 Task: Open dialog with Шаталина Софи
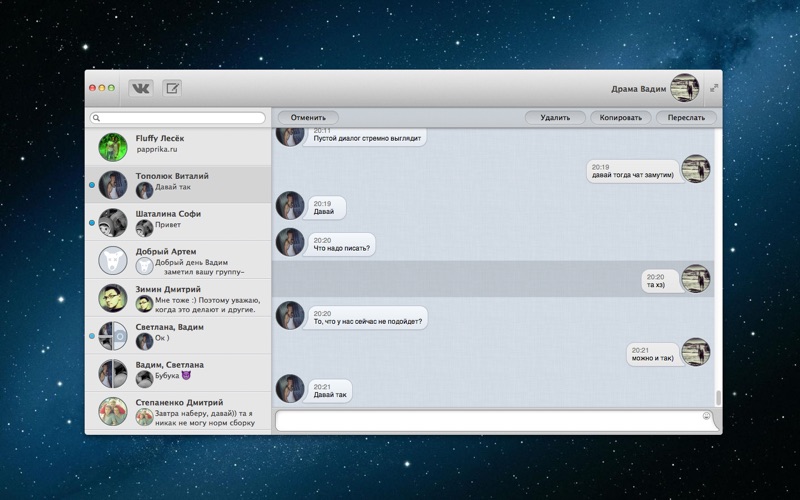click(x=178, y=222)
